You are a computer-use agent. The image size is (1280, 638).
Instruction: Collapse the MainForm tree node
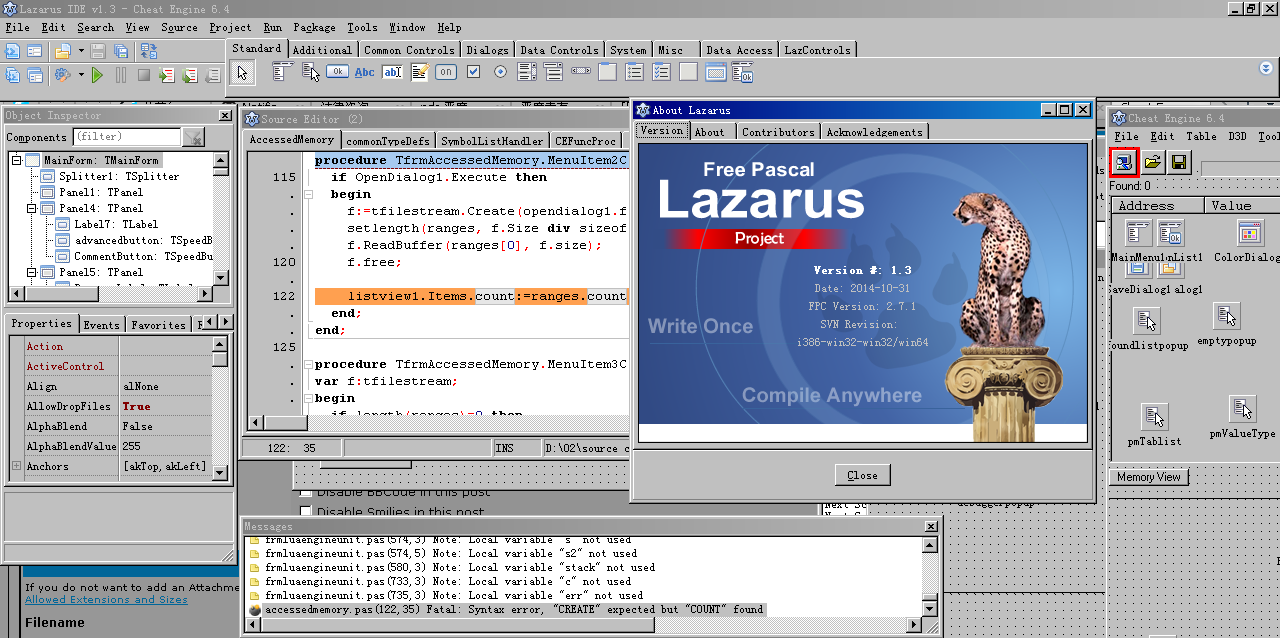[17, 160]
